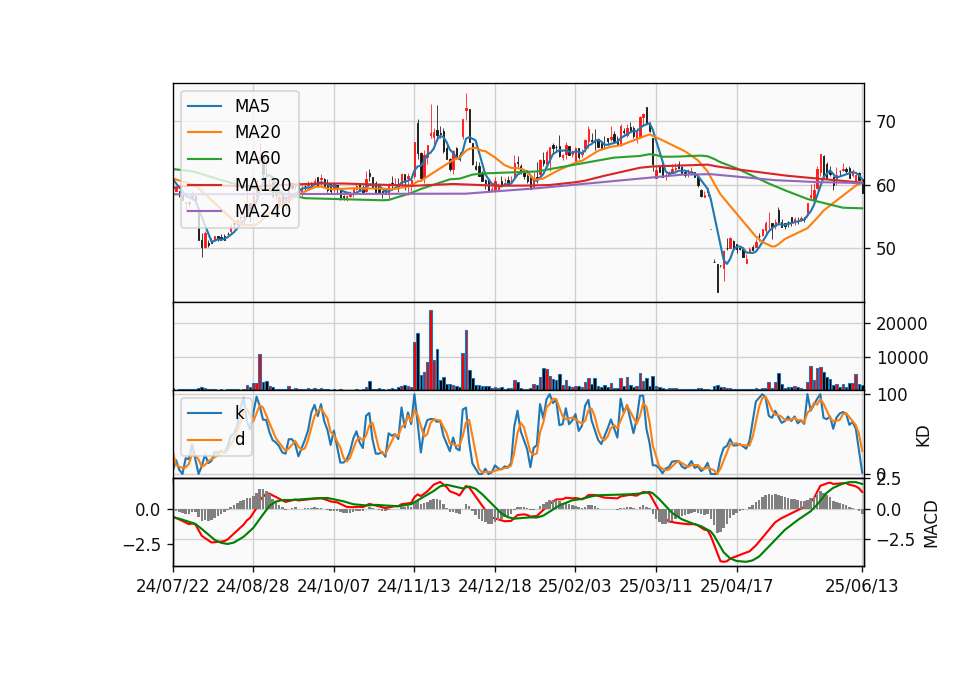Click the blue MA5 legend line sample
Screen dimensions: 960x690
(x=204, y=106)
